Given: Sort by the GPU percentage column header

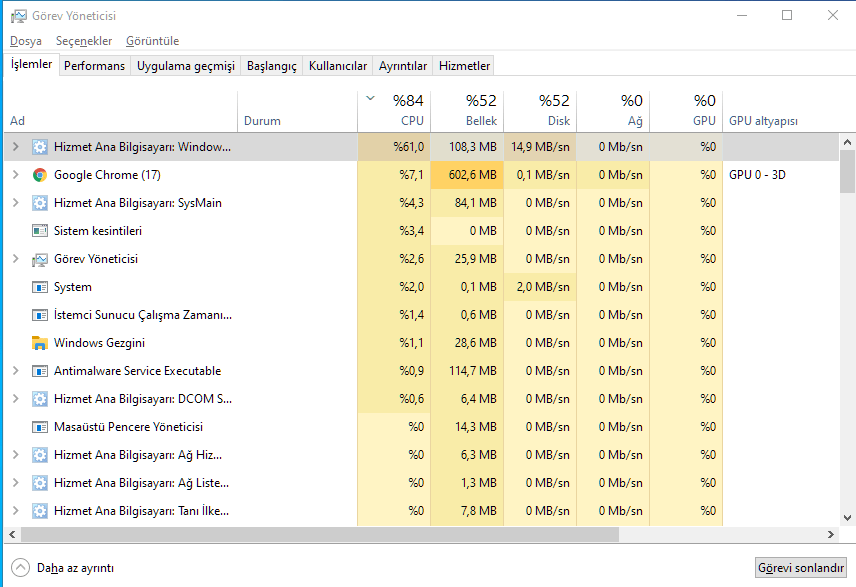Looking at the screenshot, I should click(686, 111).
